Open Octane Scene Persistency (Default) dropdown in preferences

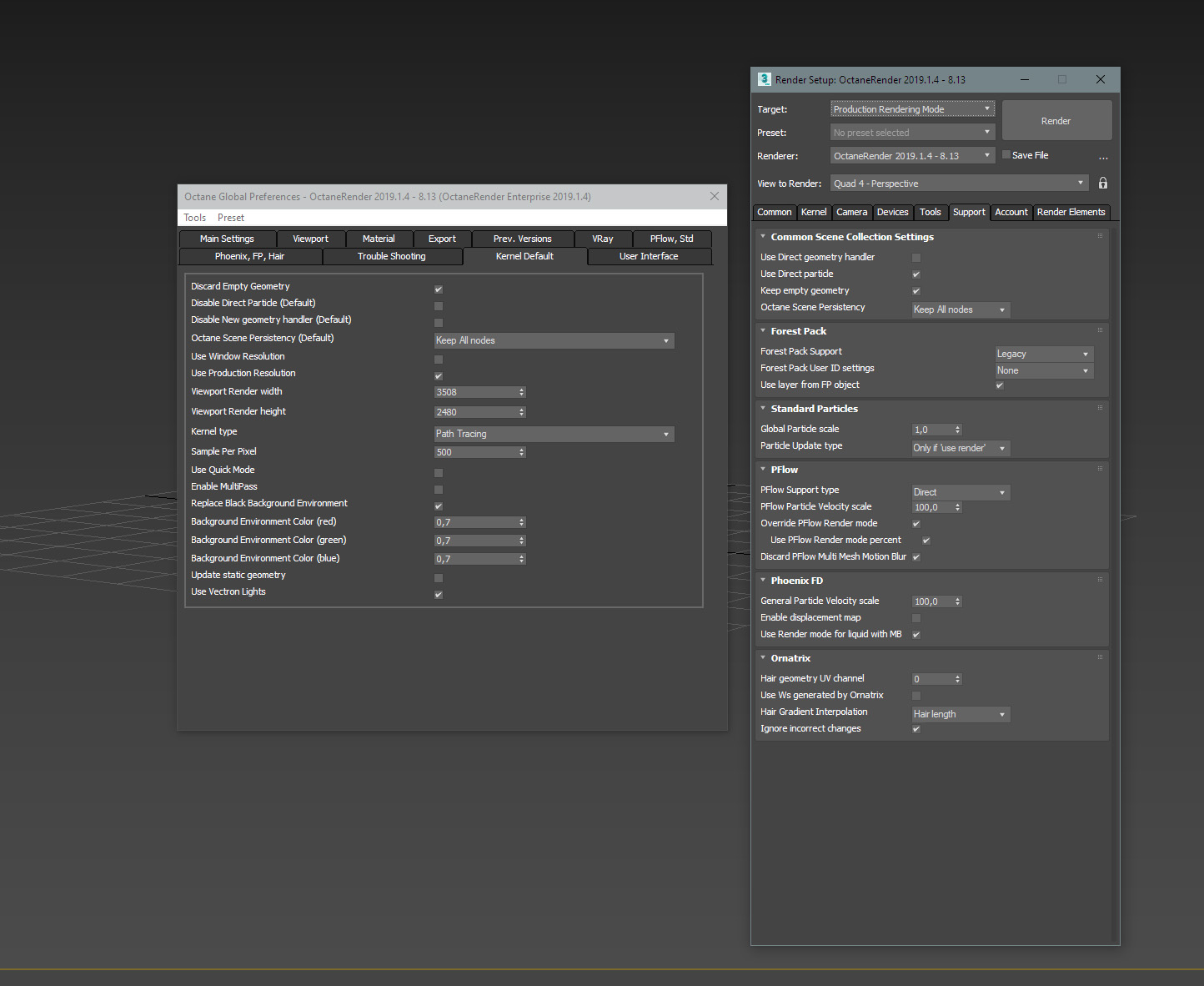click(554, 340)
